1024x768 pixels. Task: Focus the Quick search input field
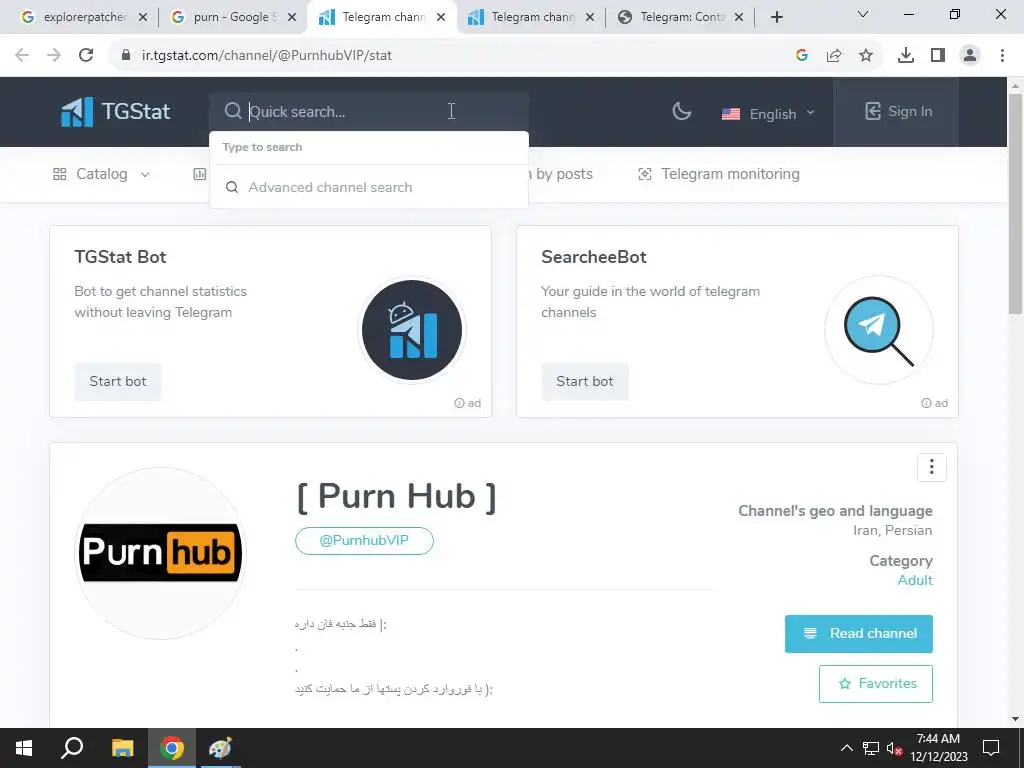(368, 112)
